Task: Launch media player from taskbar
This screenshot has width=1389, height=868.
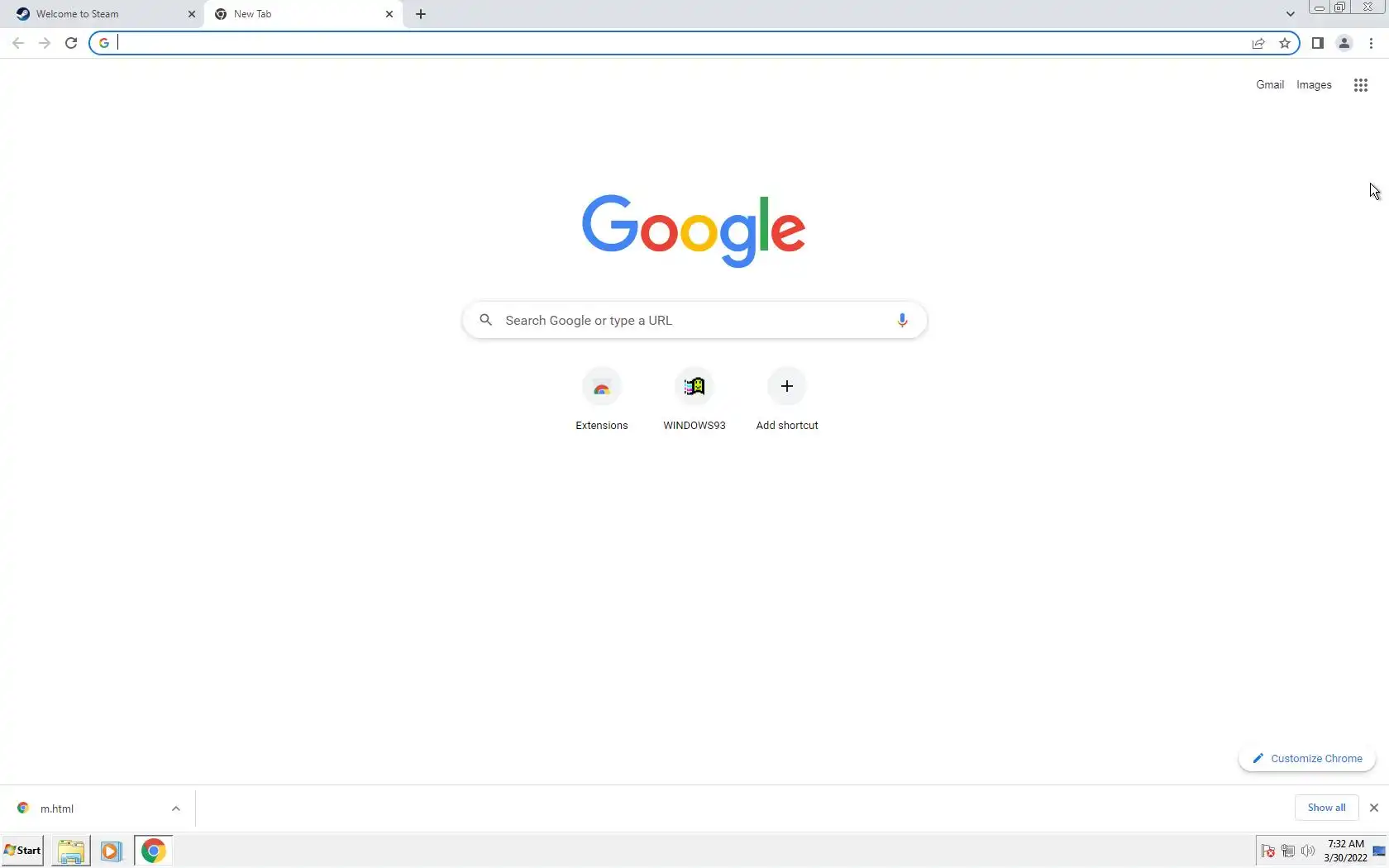Action: pyautogui.click(x=111, y=851)
